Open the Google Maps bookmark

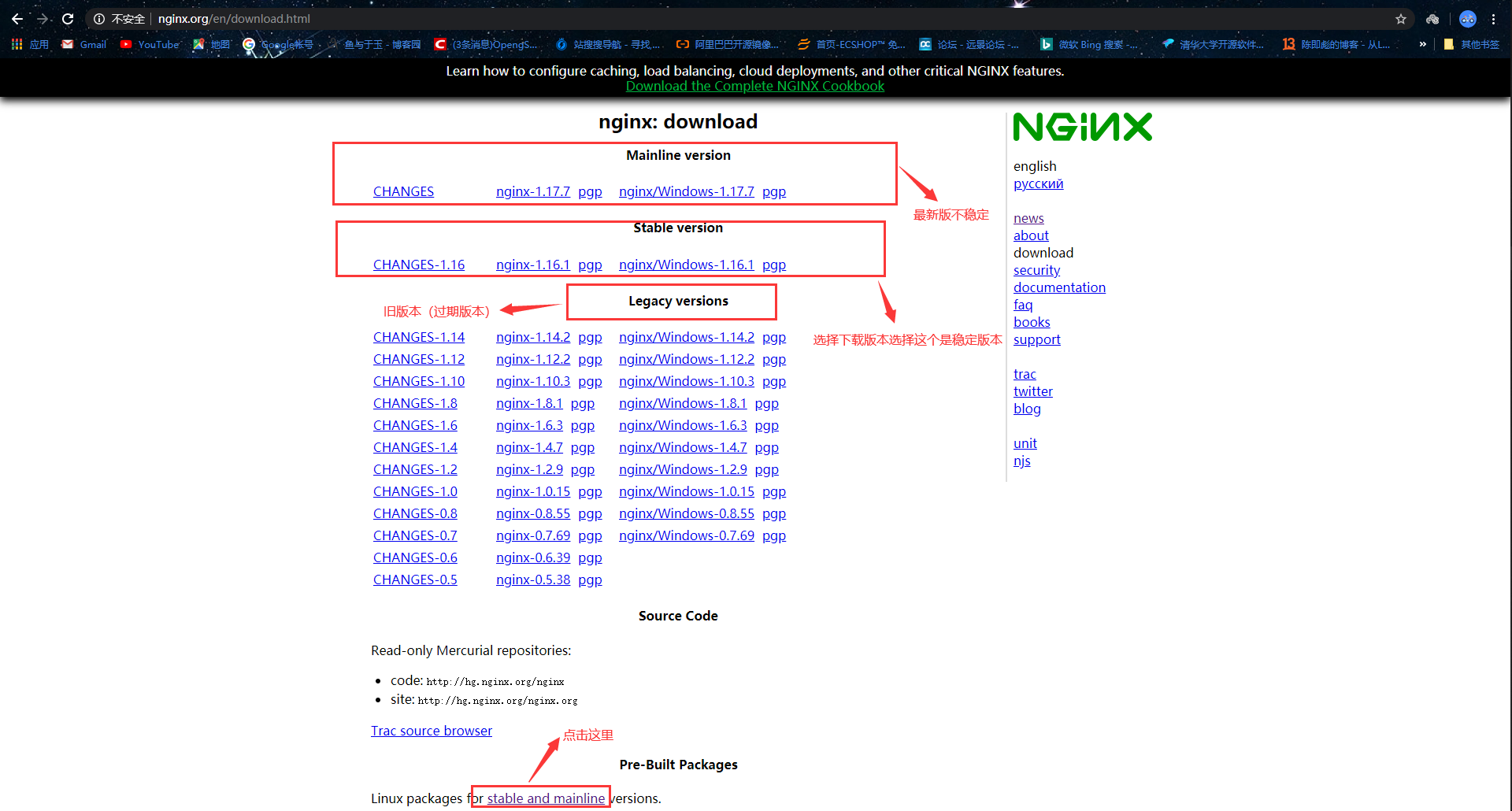coord(211,44)
